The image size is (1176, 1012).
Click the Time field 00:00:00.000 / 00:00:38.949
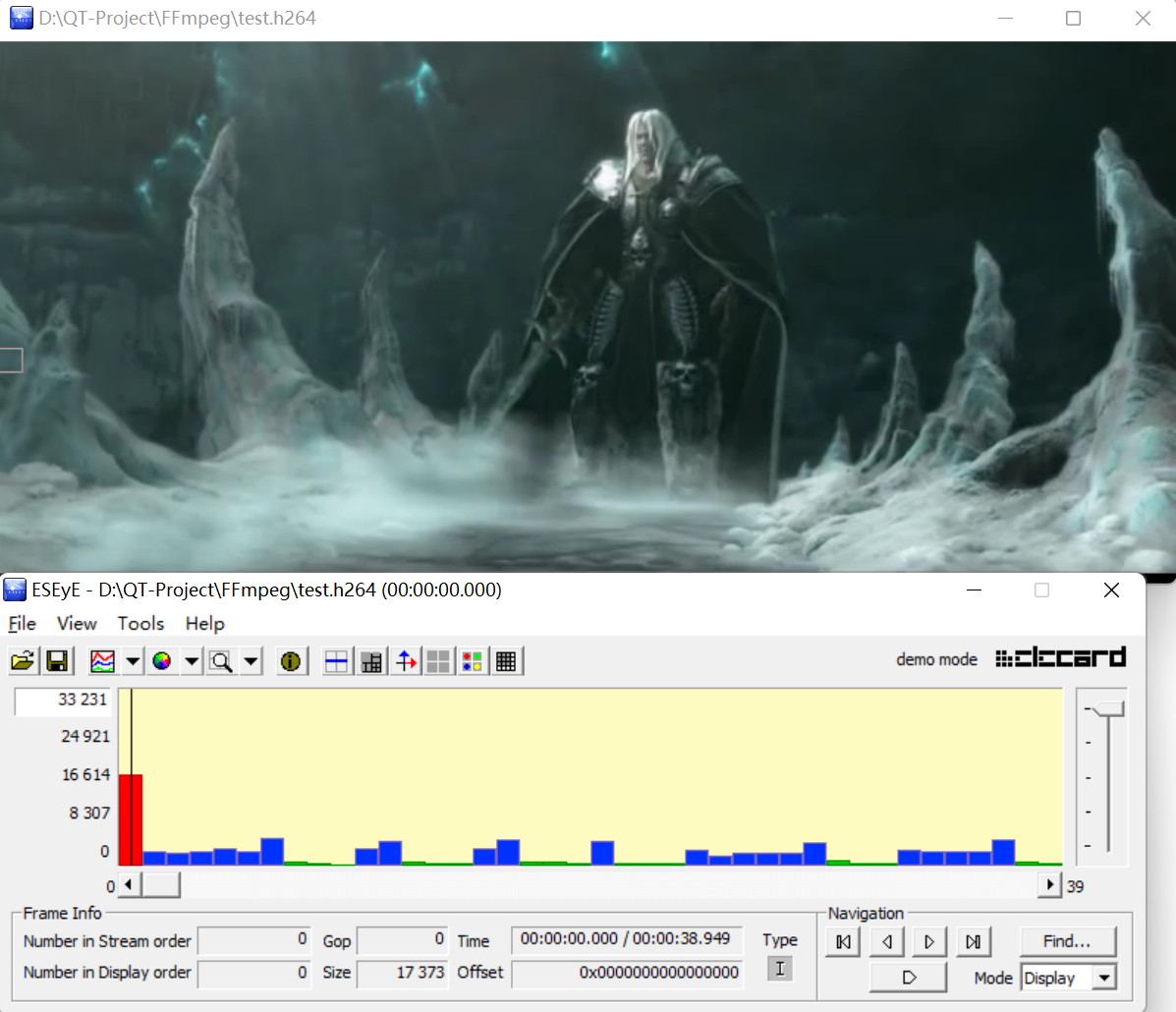pos(626,939)
